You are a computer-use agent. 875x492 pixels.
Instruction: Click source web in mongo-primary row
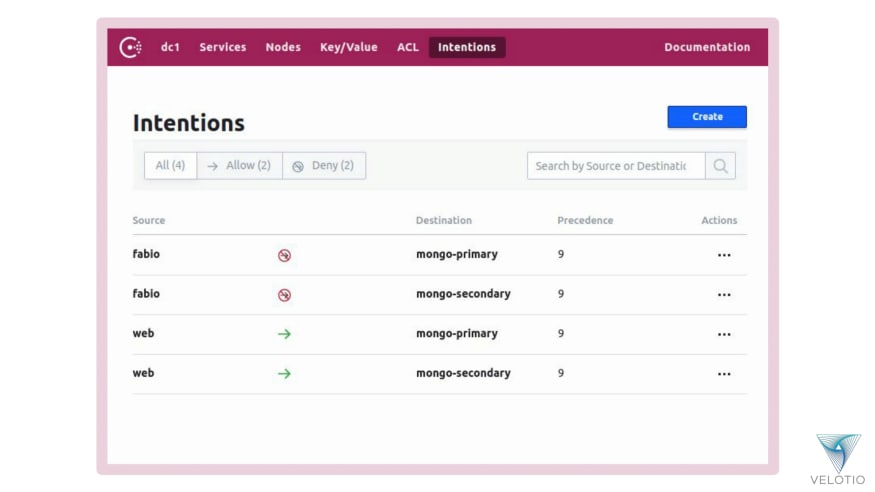tap(143, 333)
